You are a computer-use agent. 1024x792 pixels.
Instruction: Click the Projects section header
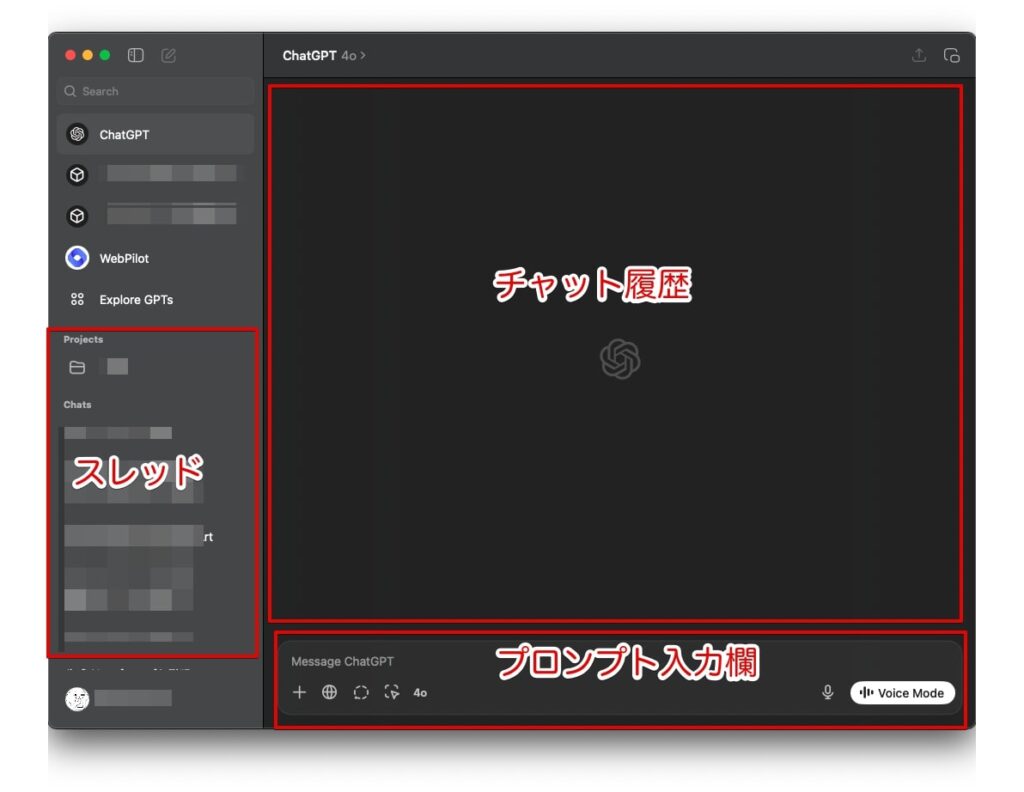click(83, 340)
